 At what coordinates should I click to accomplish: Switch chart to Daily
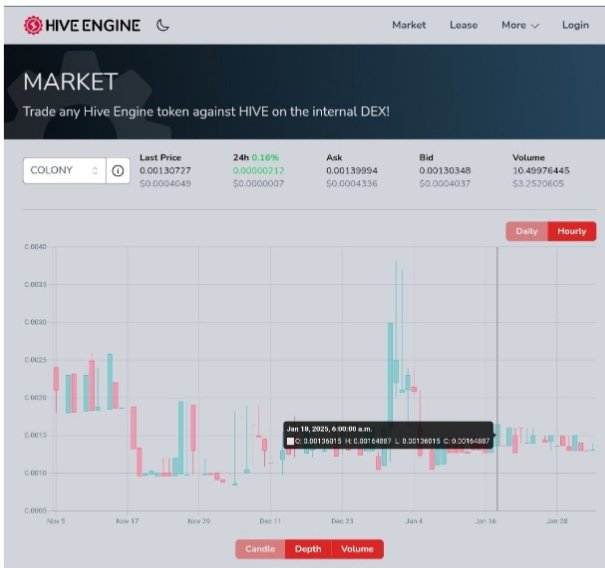click(x=526, y=231)
